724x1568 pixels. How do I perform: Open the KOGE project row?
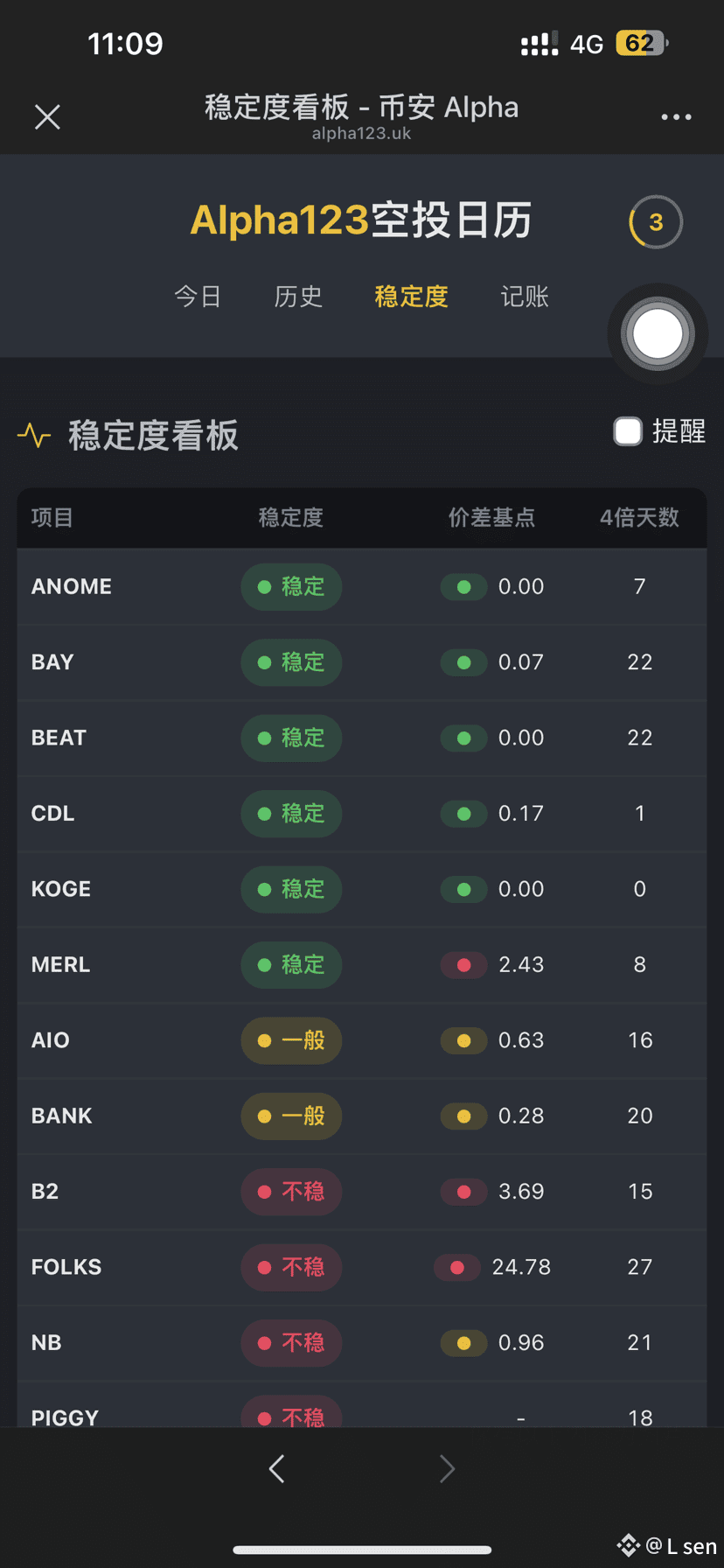click(362, 889)
